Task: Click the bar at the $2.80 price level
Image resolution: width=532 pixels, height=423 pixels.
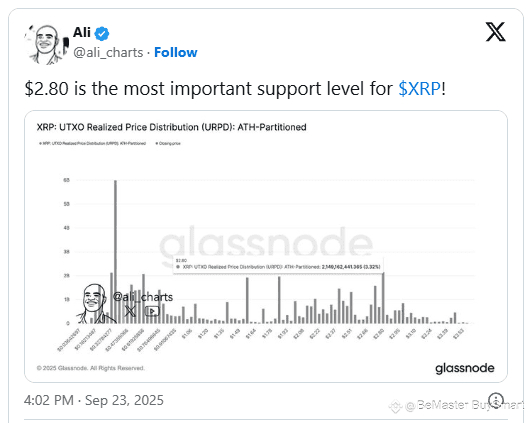Action: 383,298
